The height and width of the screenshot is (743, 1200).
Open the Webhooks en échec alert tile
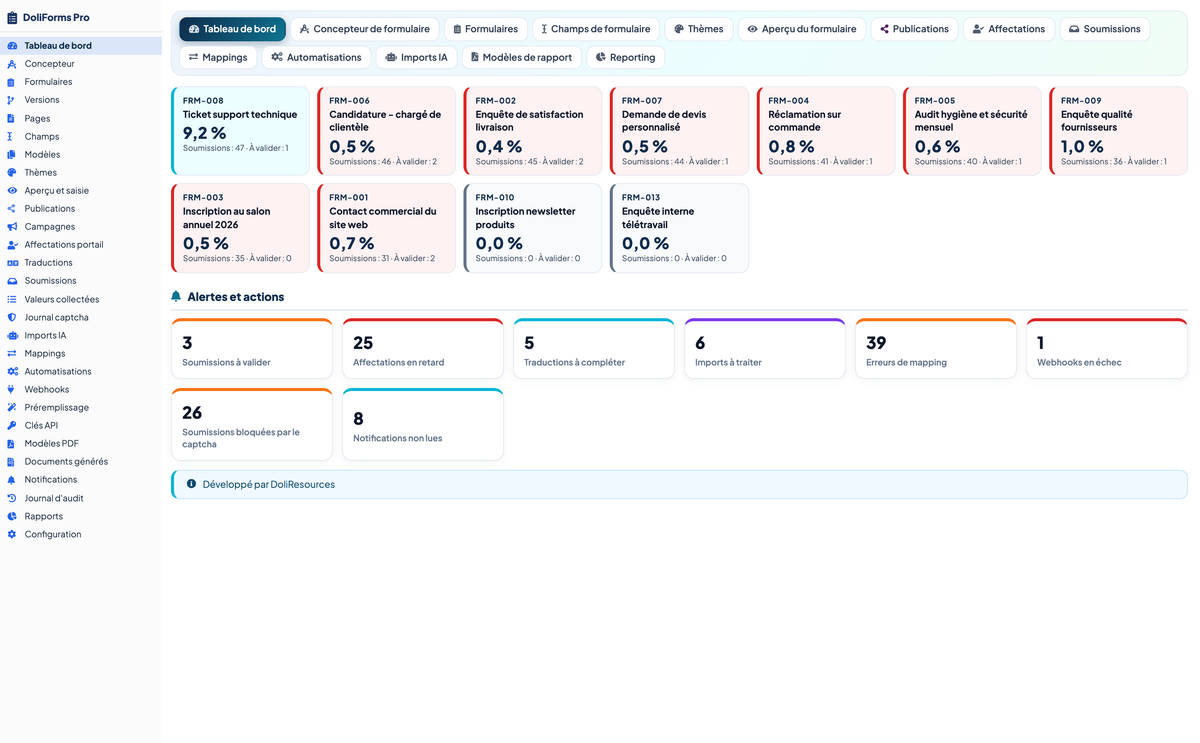(x=1107, y=349)
